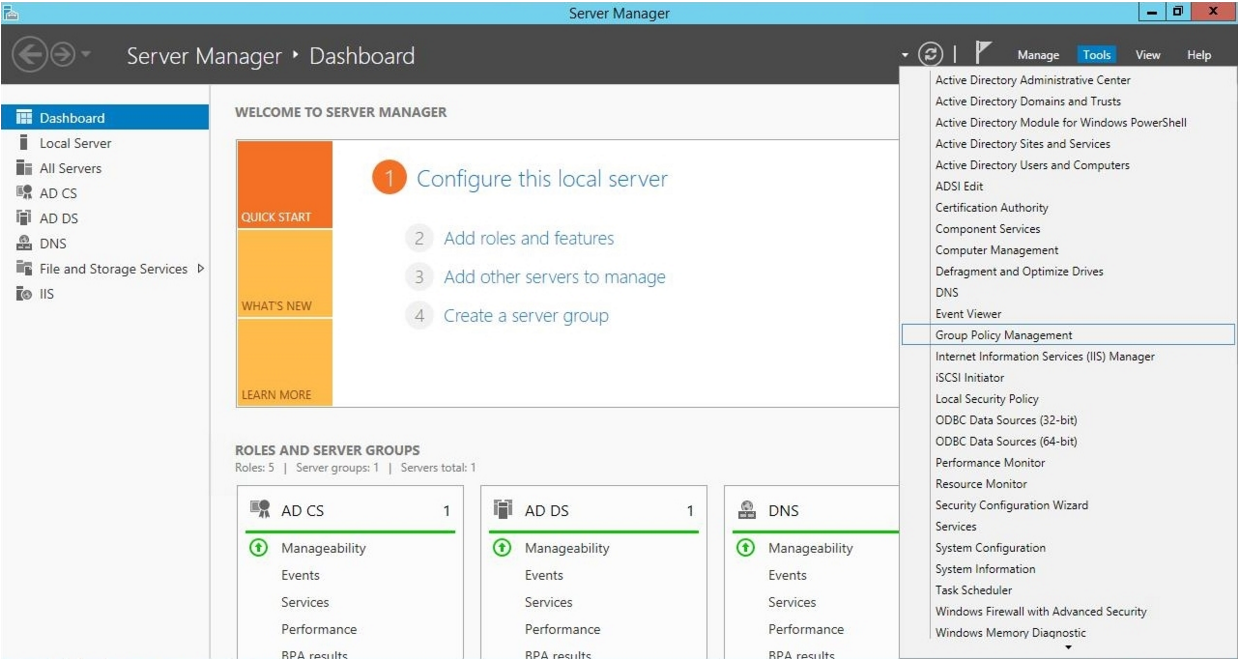1238x660 pixels.
Task: Open the View menu
Action: (x=1148, y=56)
